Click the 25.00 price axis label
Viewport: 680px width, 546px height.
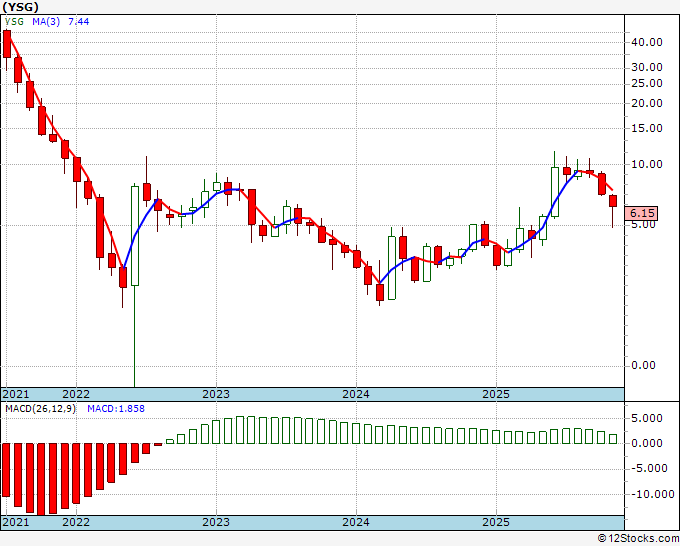(x=647, y=83)
